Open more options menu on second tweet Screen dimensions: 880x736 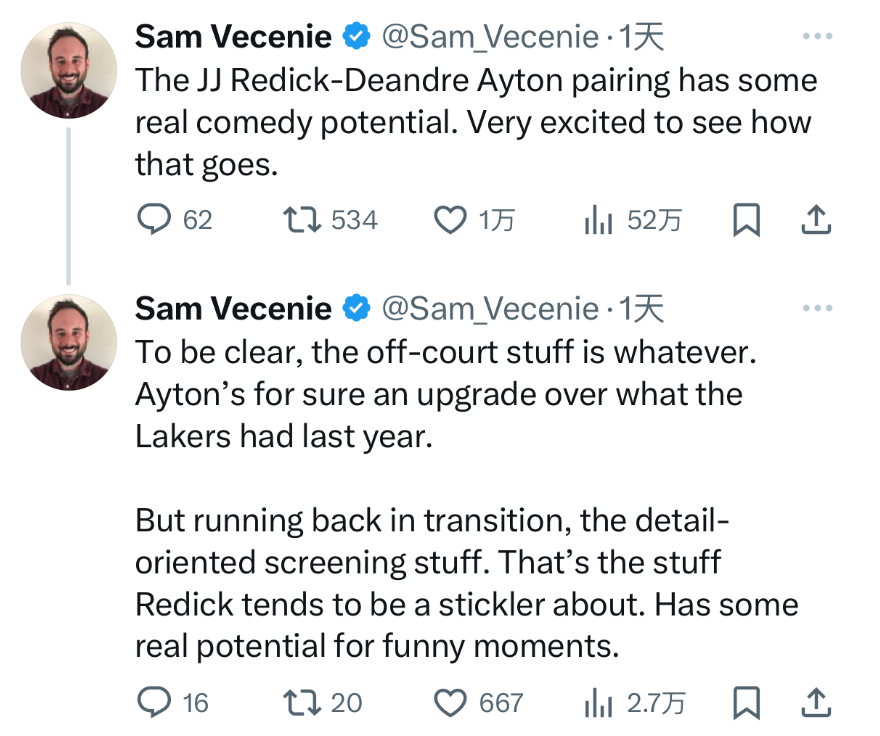[x=817, y=308]
